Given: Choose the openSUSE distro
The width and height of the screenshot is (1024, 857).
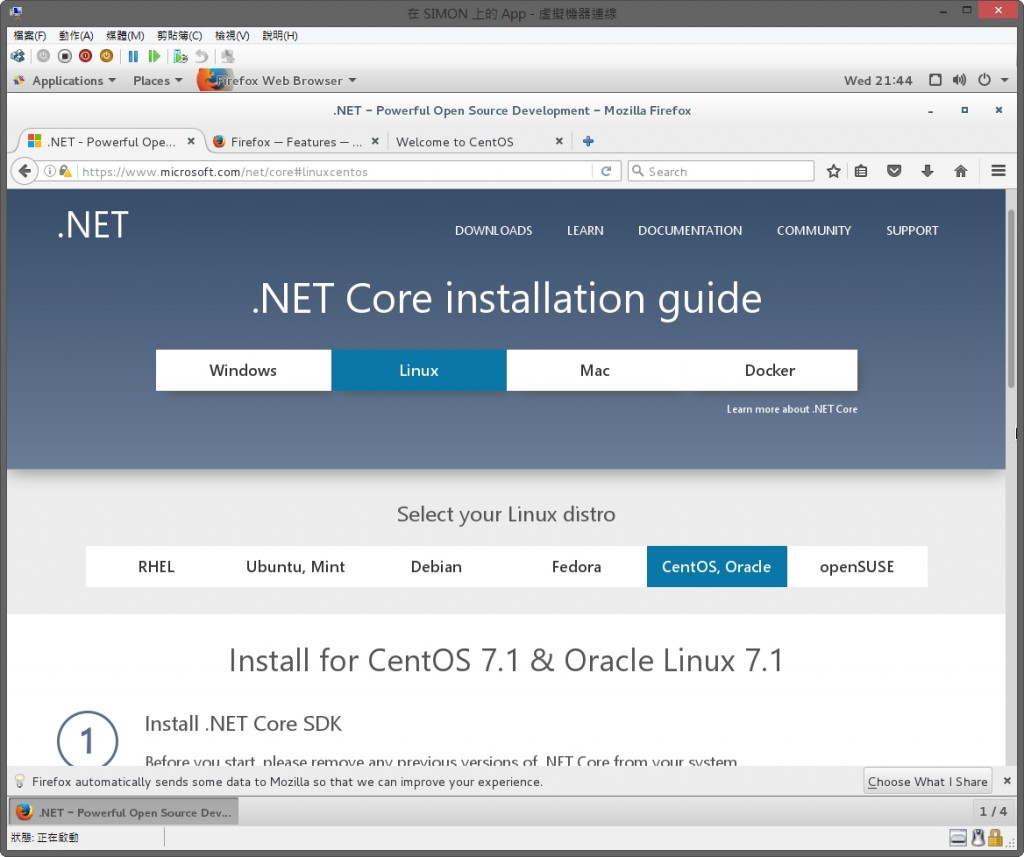Looking at the screenshot, I should [x=857, y=566].
